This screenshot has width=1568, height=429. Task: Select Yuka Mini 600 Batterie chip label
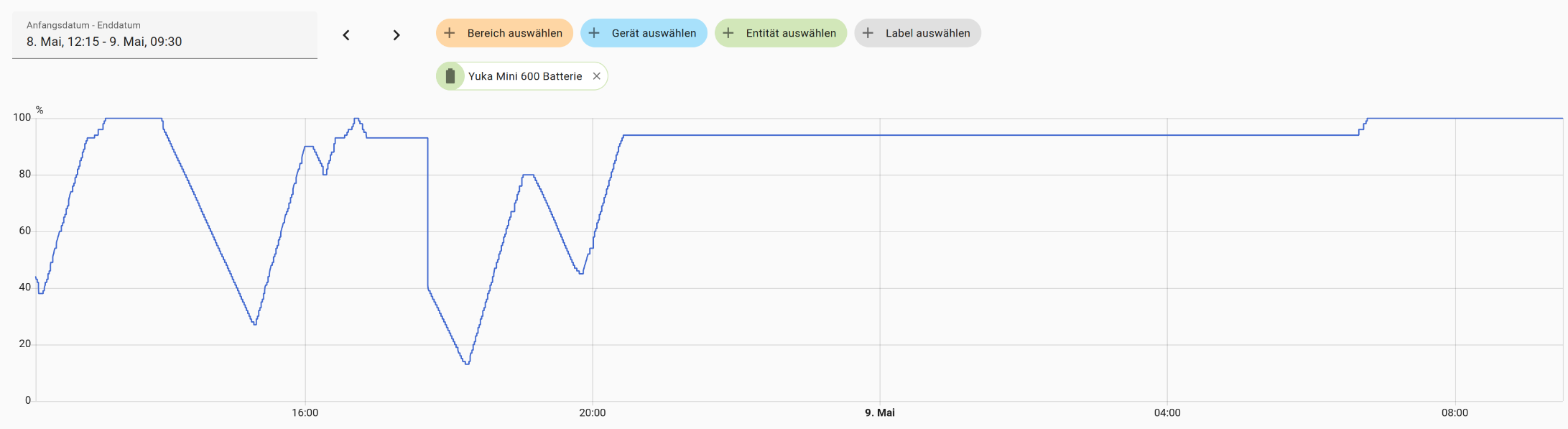(x=525, y=76)
